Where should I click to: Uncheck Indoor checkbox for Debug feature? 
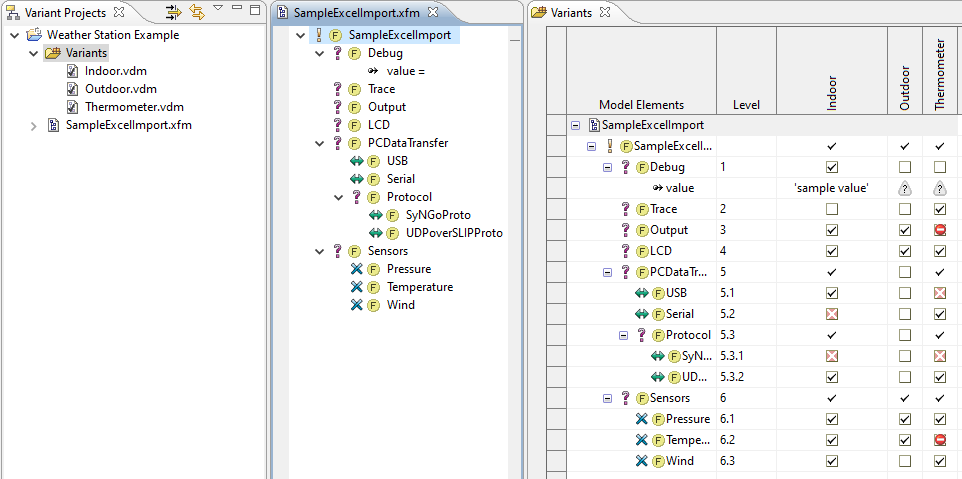click(831, 167)
